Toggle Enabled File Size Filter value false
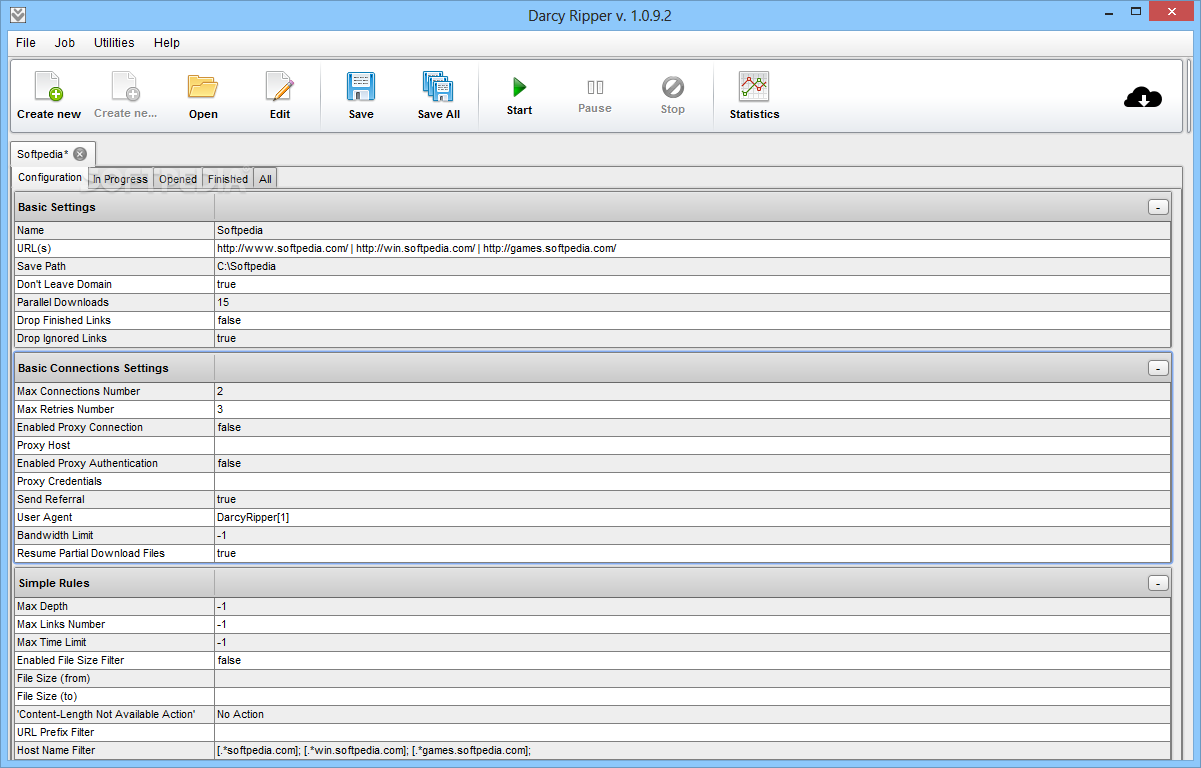Viewport: 1201px width, 768px height. (692, 660)
